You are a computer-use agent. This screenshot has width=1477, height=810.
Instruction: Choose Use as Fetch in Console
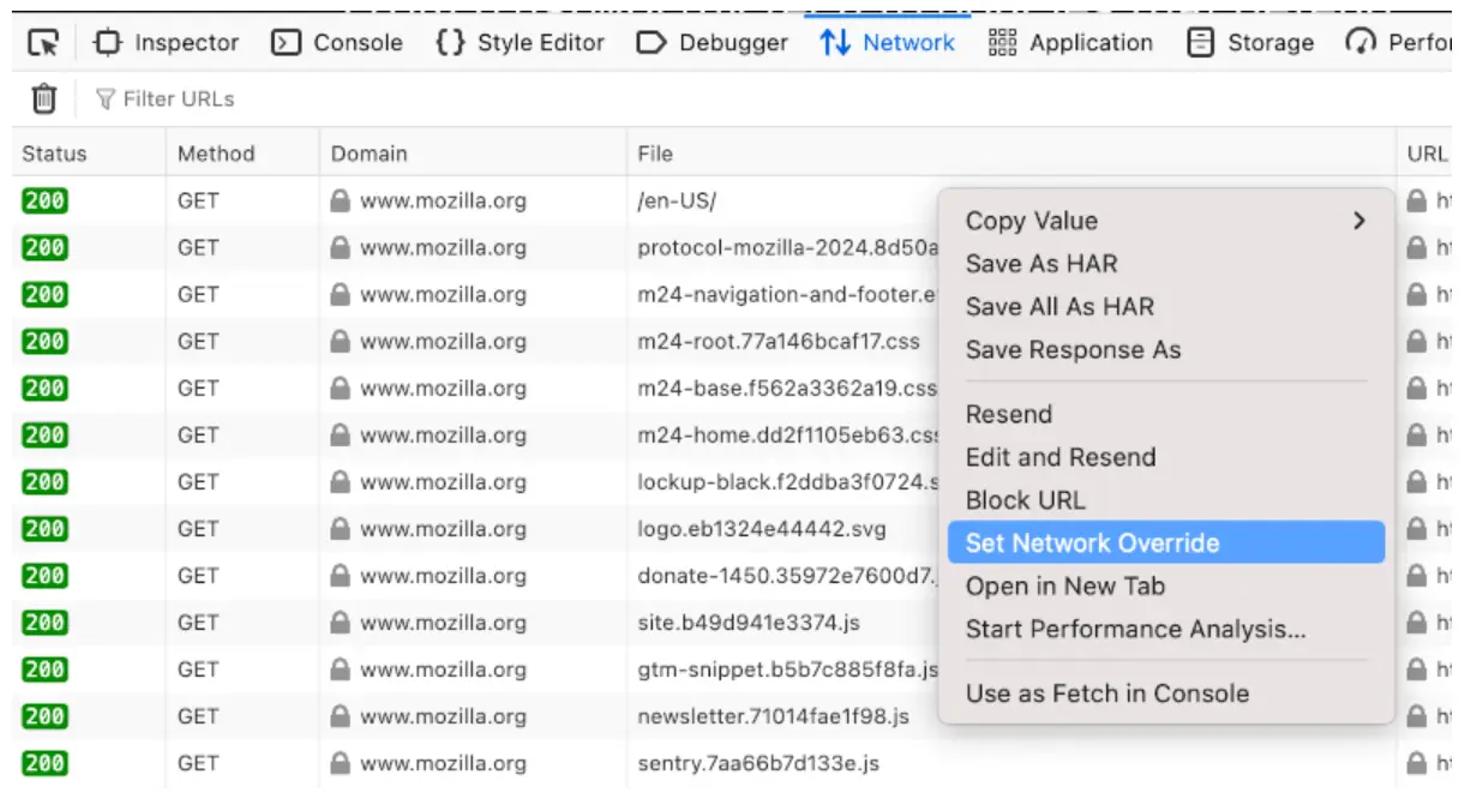1107,693
